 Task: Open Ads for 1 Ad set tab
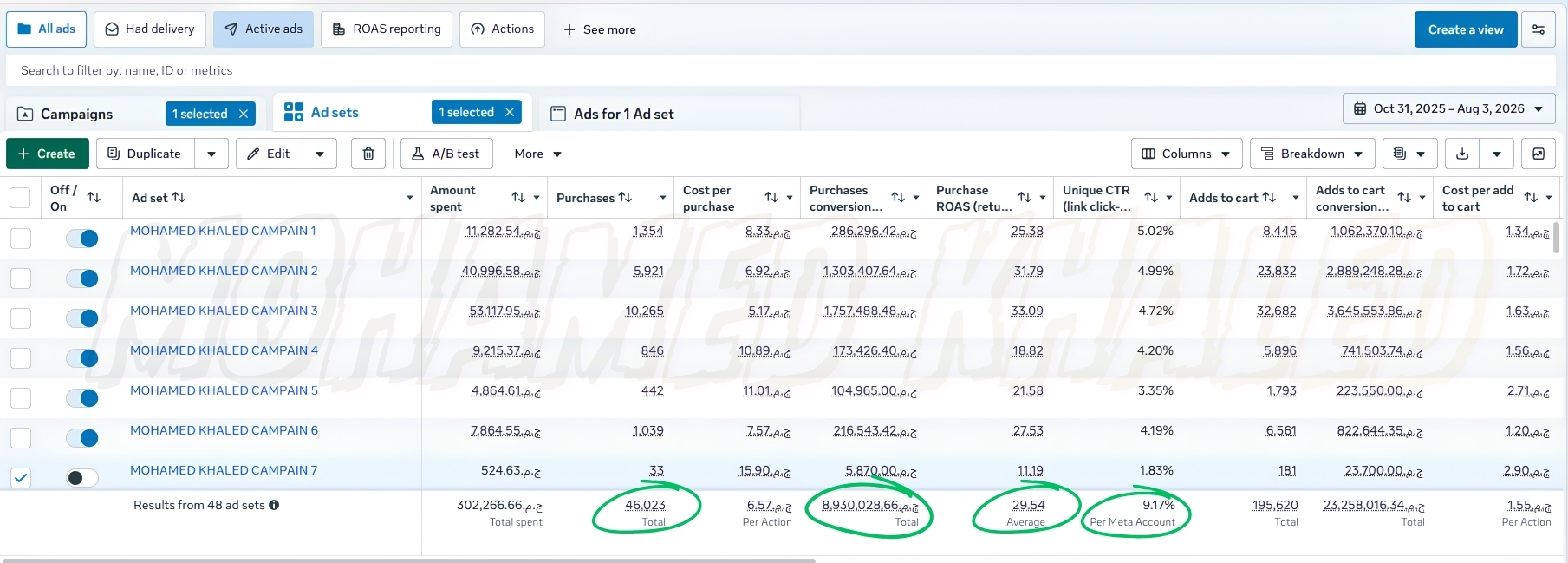623,114
